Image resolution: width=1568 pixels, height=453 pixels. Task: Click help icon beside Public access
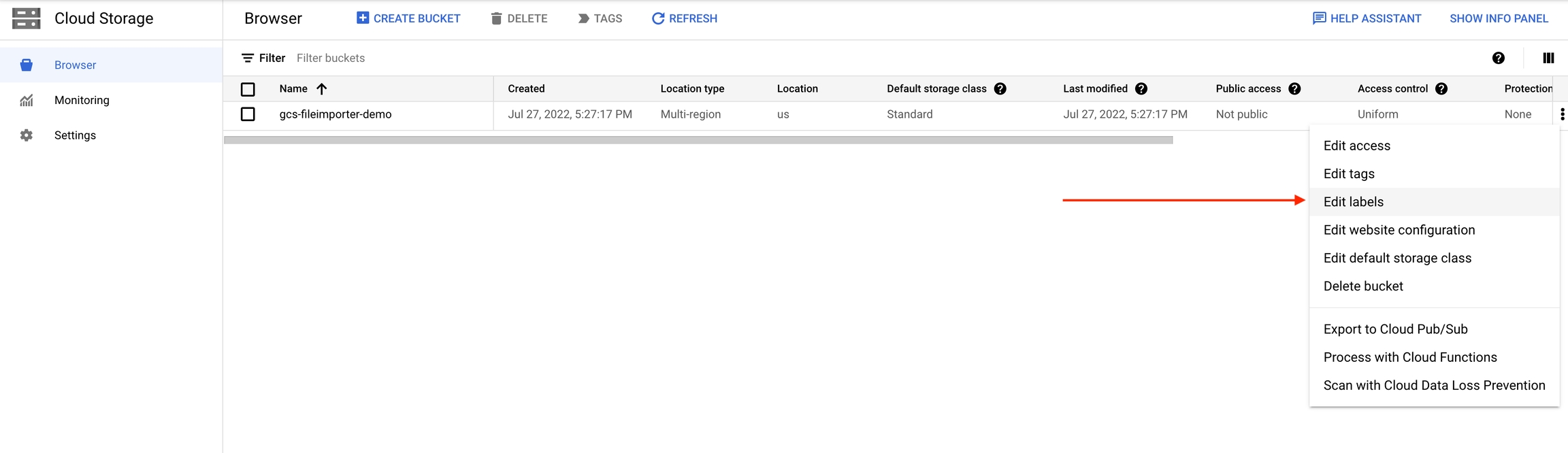pyautogui.click(x=1294, y=89)
